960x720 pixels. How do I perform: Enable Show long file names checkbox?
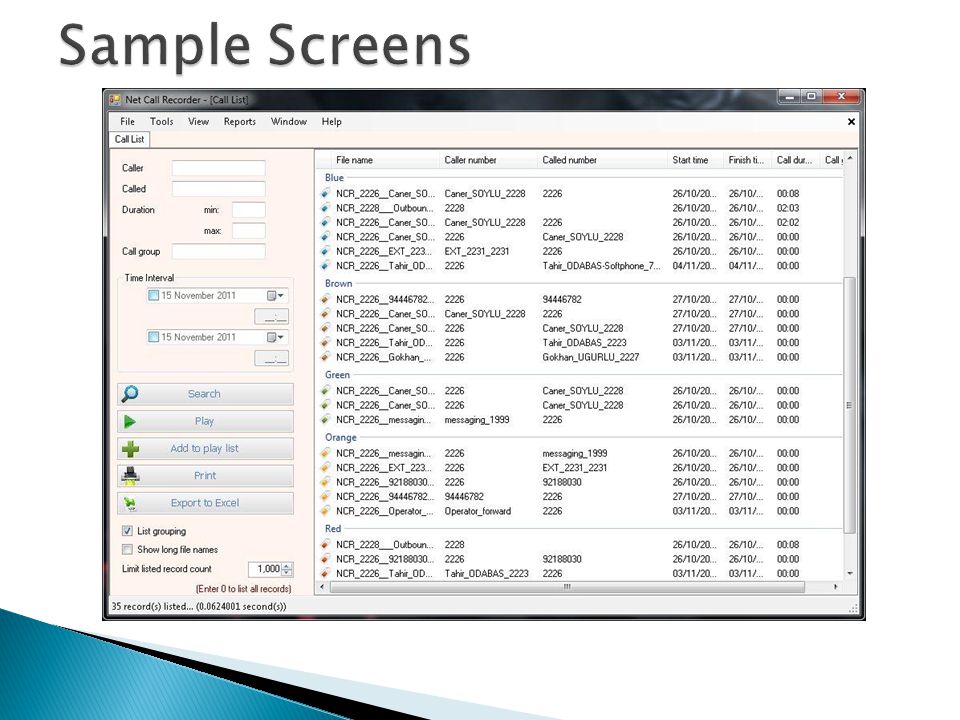tap(127, 549)
